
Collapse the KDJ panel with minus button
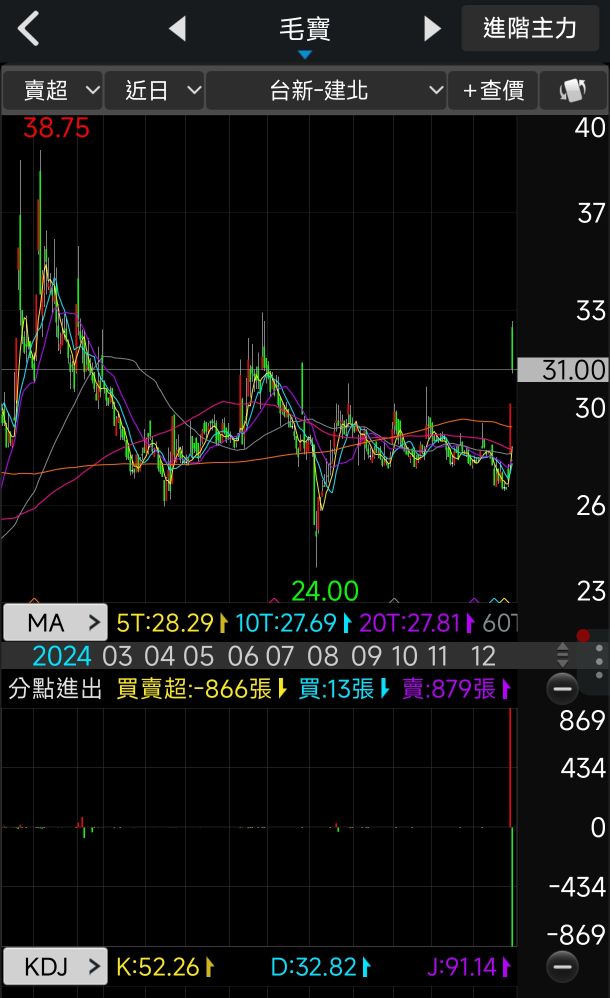pos(562,967)
